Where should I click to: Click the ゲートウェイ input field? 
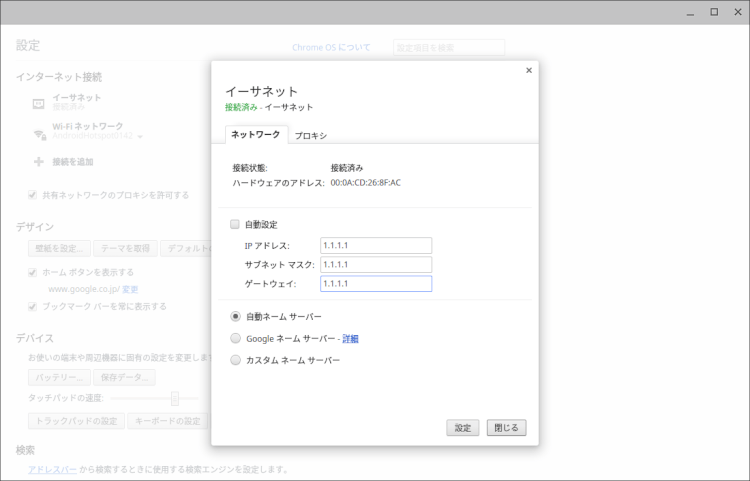pyautogui.click(x=376, y=284)
